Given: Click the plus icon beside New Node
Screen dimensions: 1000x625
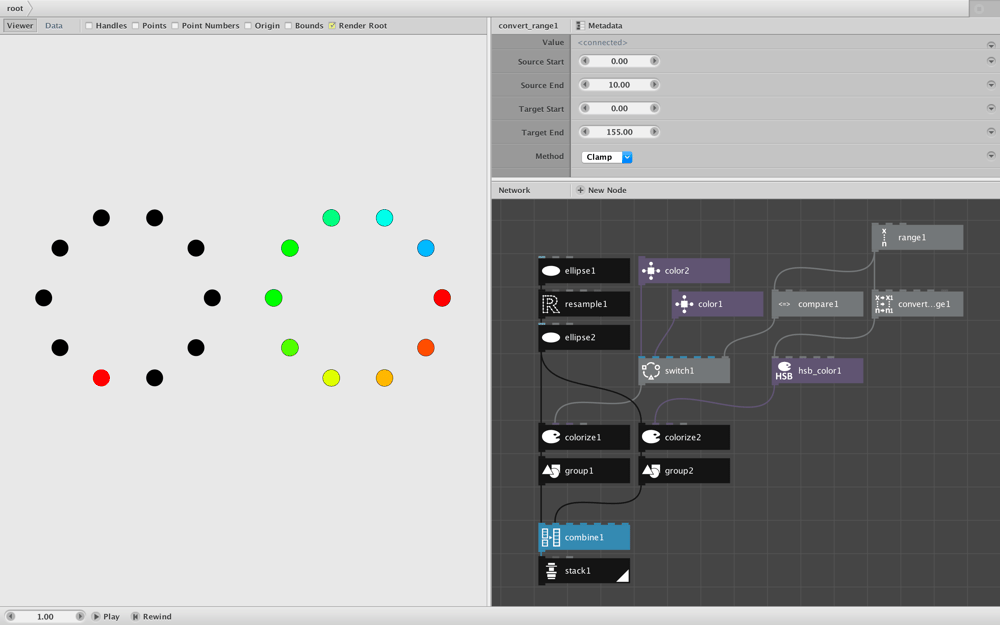Looking at the screenshot, I should (x=580, y=190).
